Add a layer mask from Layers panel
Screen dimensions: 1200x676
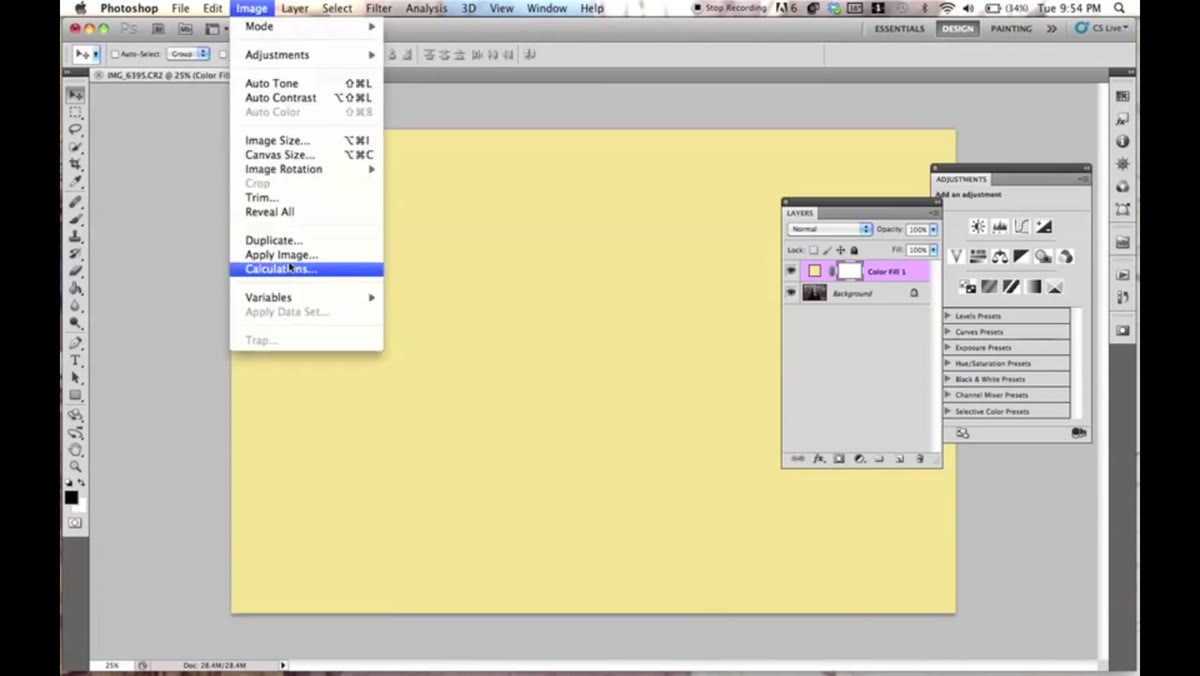point(839,459)
